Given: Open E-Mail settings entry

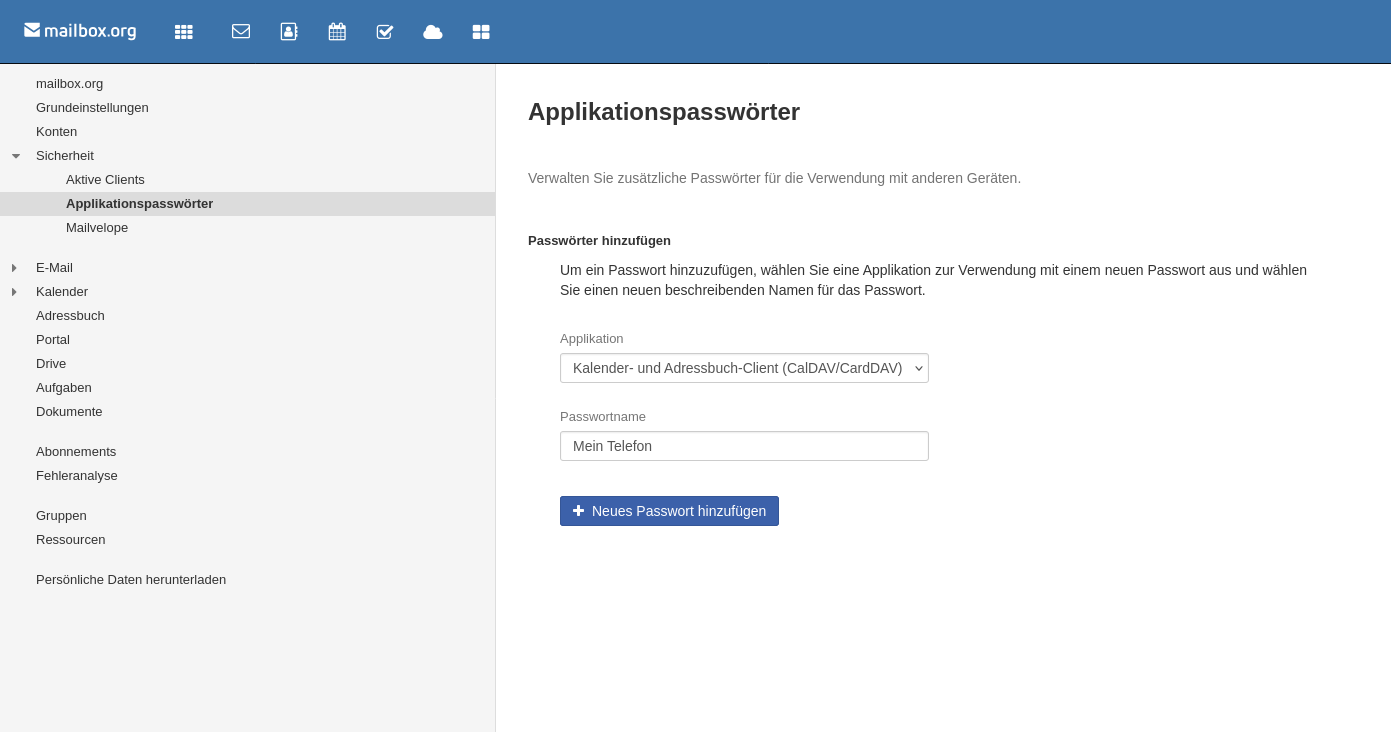Looking at the screenshot, I should 54,268.
